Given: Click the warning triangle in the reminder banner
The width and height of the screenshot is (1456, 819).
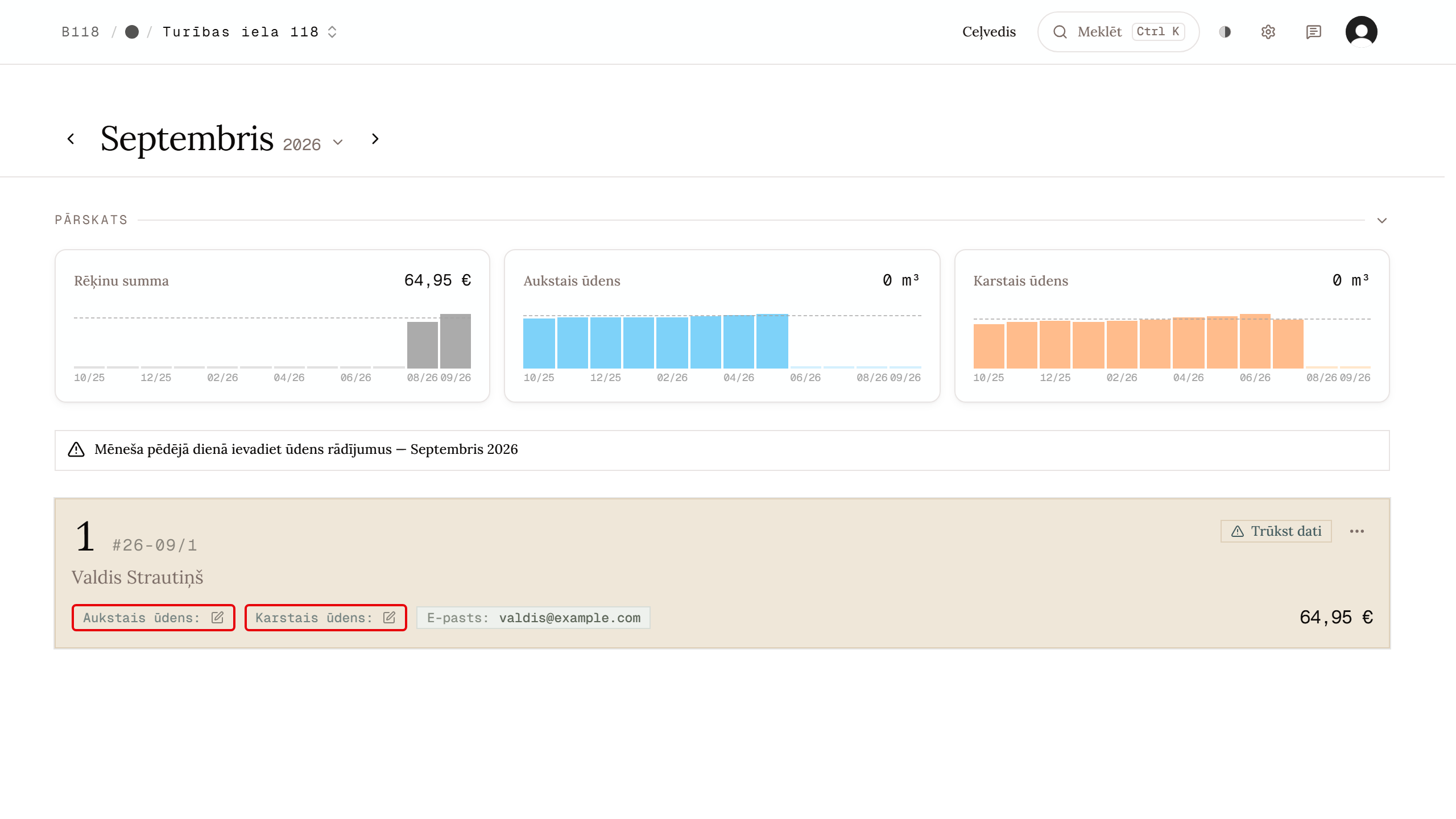Looking at the screenshot, I should click(x=76, y=450).
